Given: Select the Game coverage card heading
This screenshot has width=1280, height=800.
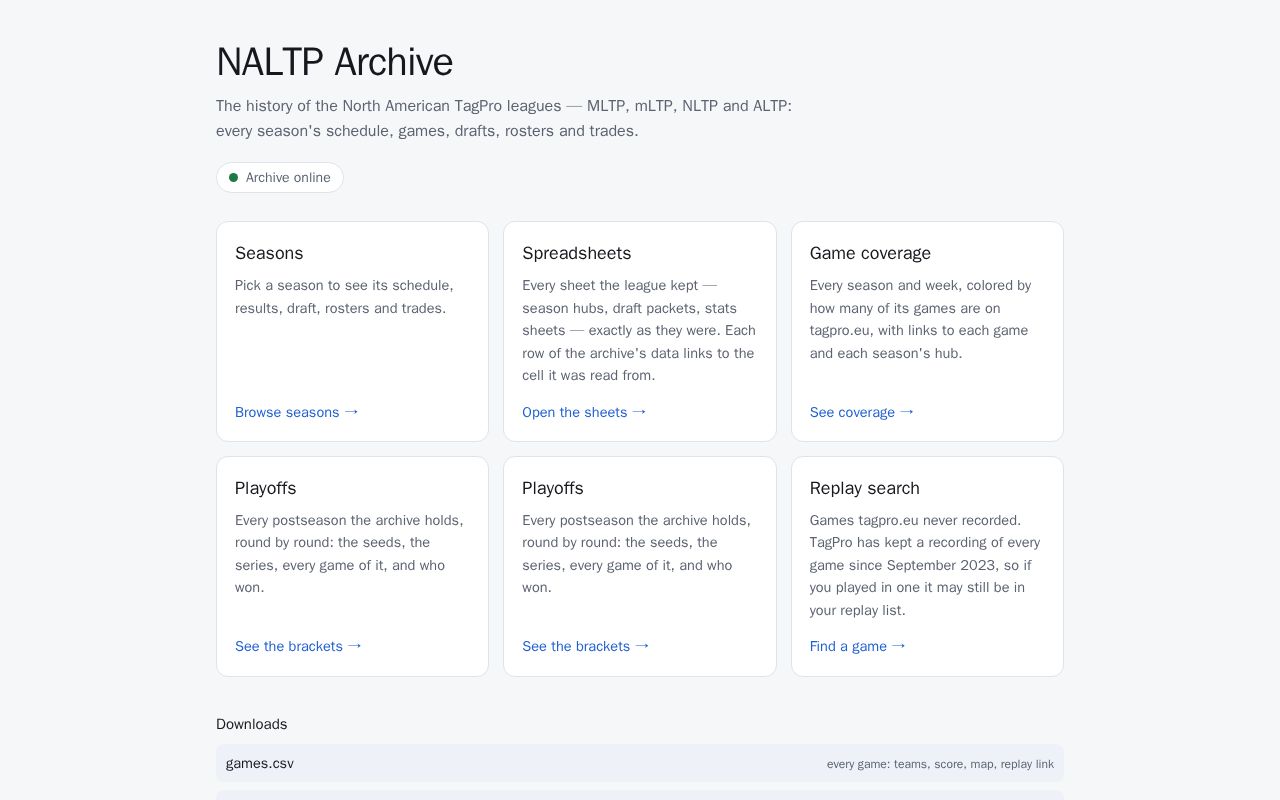Looking at the screenshot, I should [x=870, y=253].
